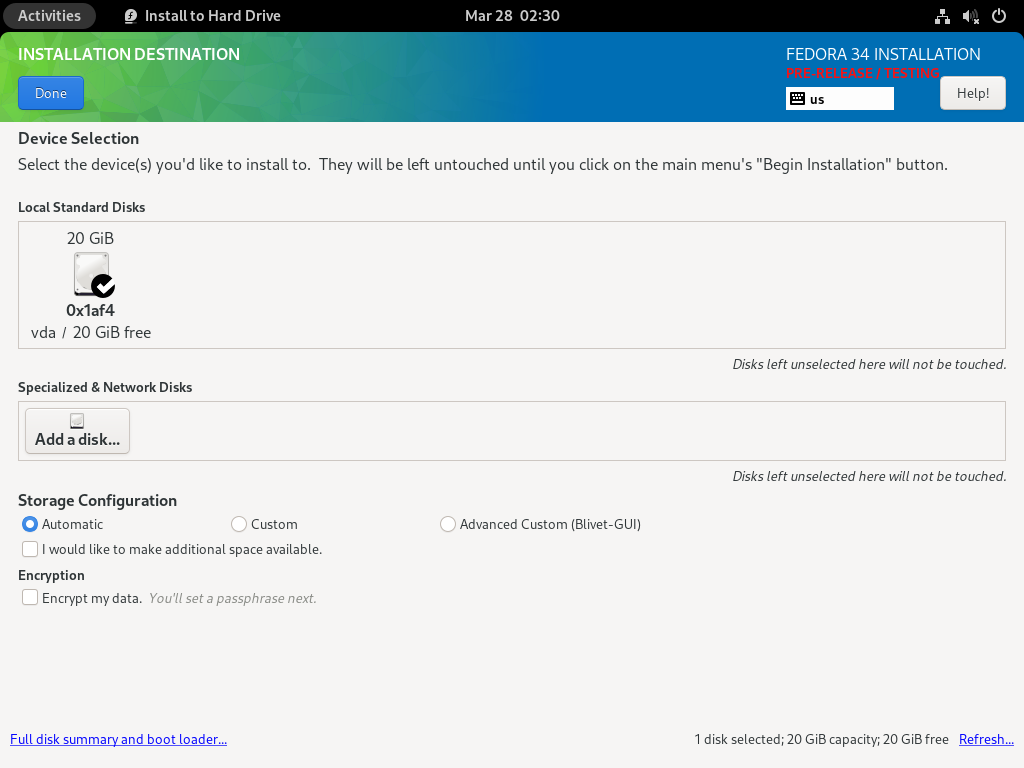Open Full disk summary and boot loader link

pos(118,740)
